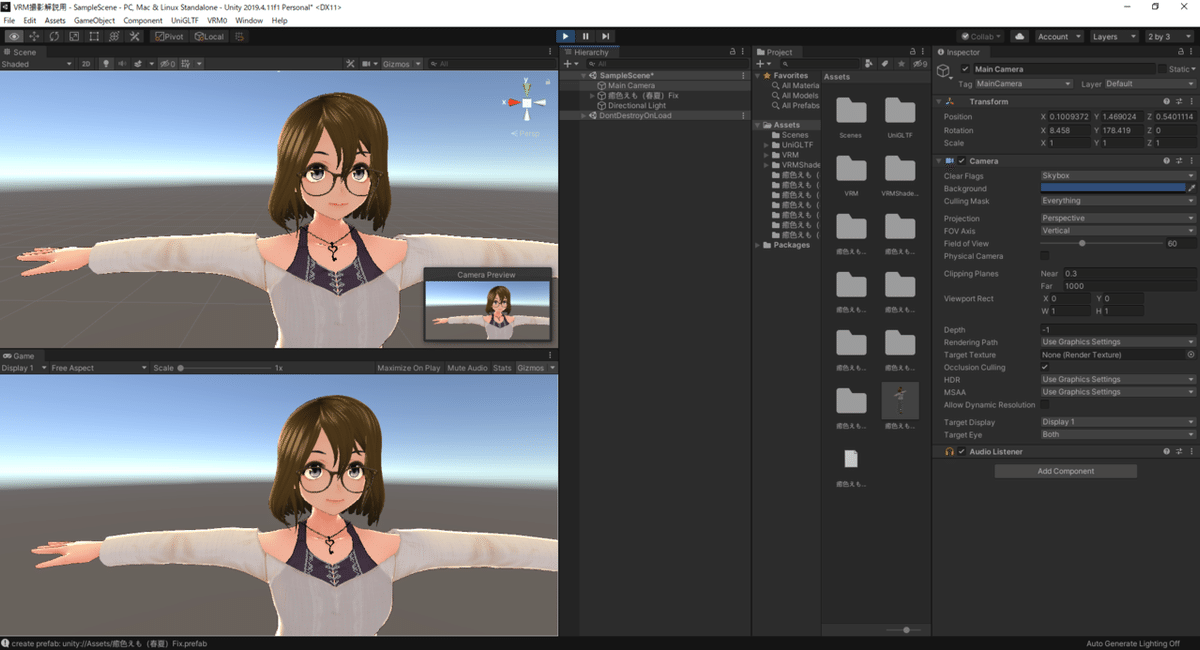Image resolution: width=1200 pixels, height=650 pixels.
Task: Click the Hierarchy create plus button
Action: tap(568, 64)
